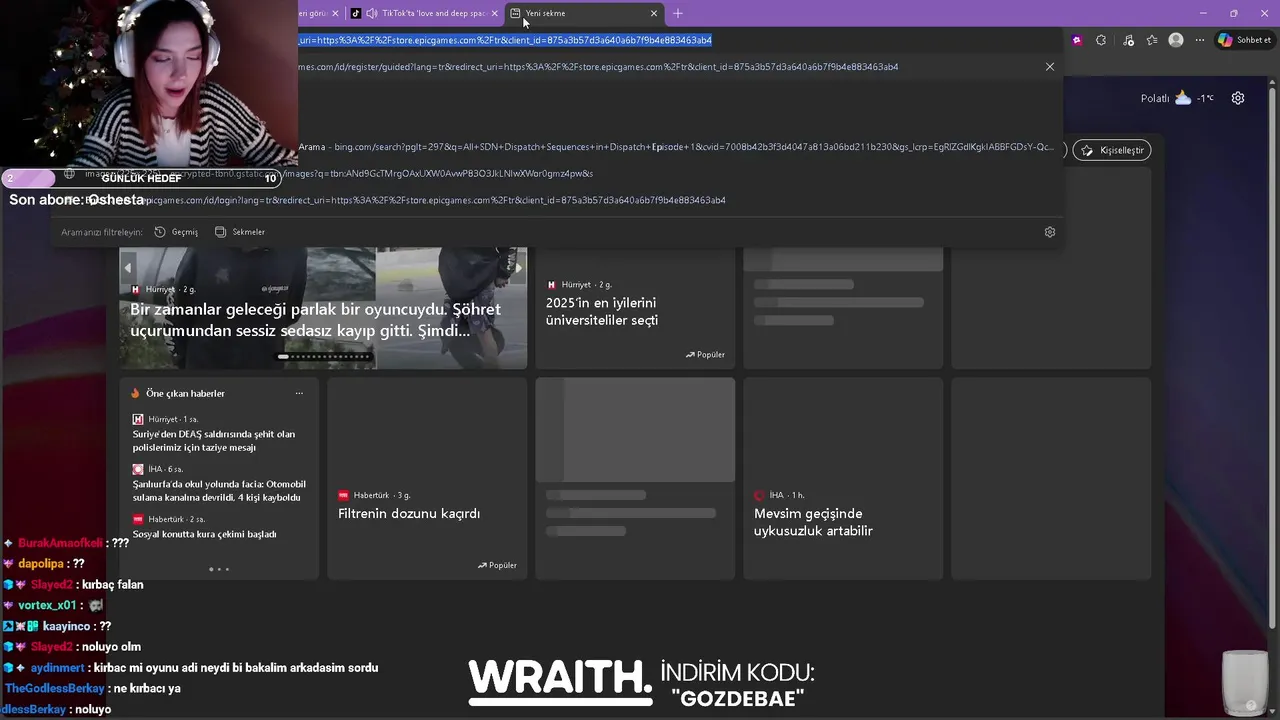Click the Kişiselleştir button

coord(1112,150)
